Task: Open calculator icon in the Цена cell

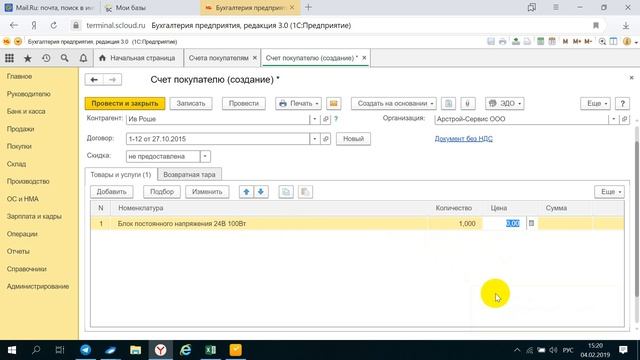Action: 531,223
